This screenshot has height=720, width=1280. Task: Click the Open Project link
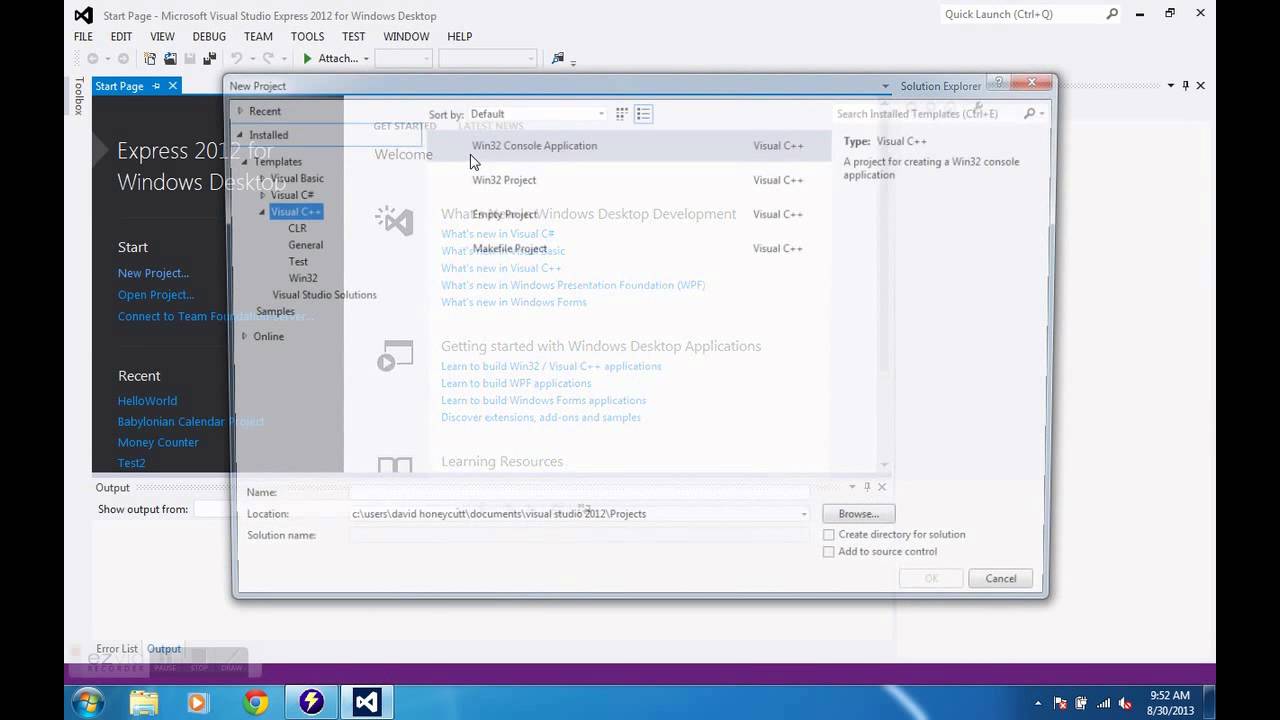(x=156, y=295)
